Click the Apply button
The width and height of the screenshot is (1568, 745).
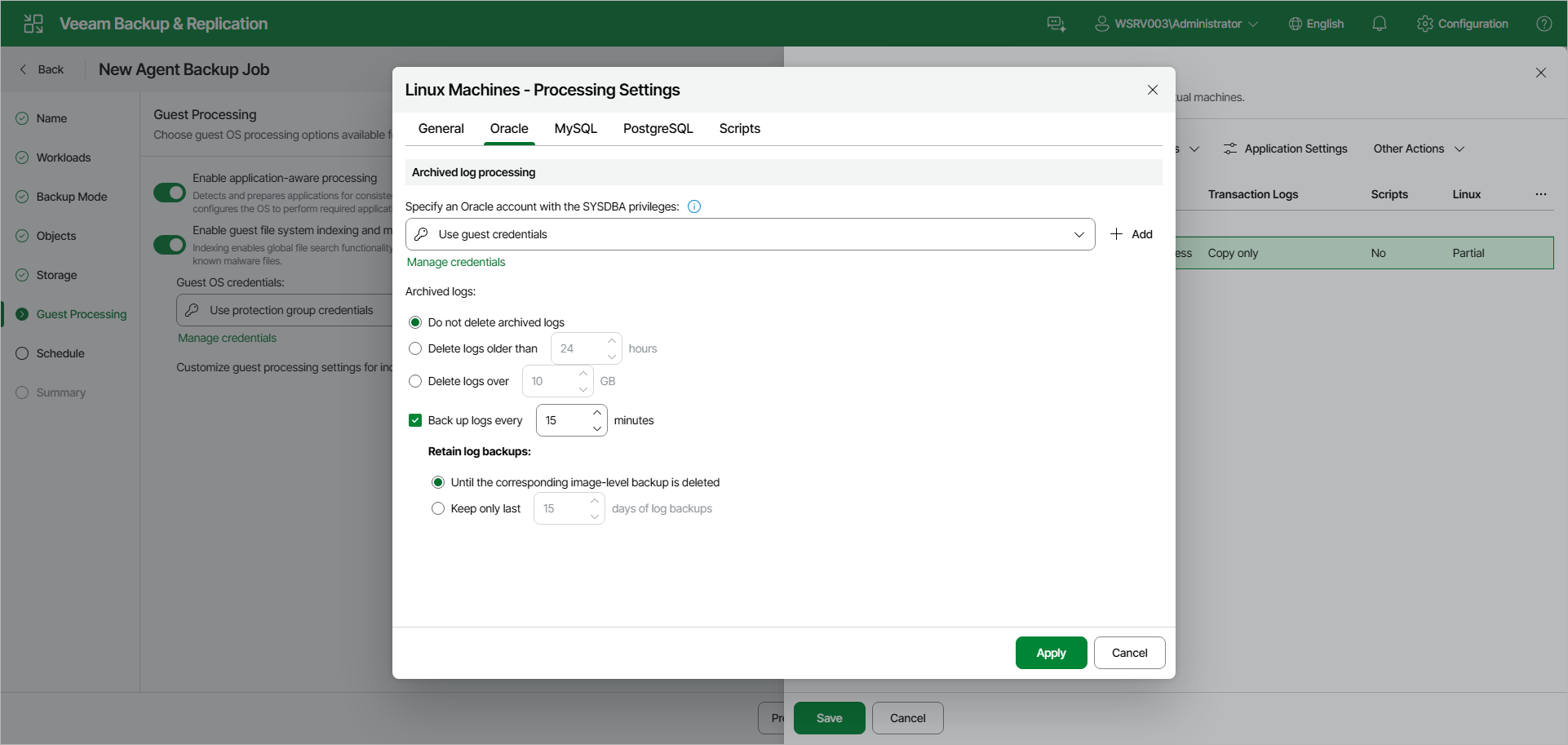[1051, 653]
